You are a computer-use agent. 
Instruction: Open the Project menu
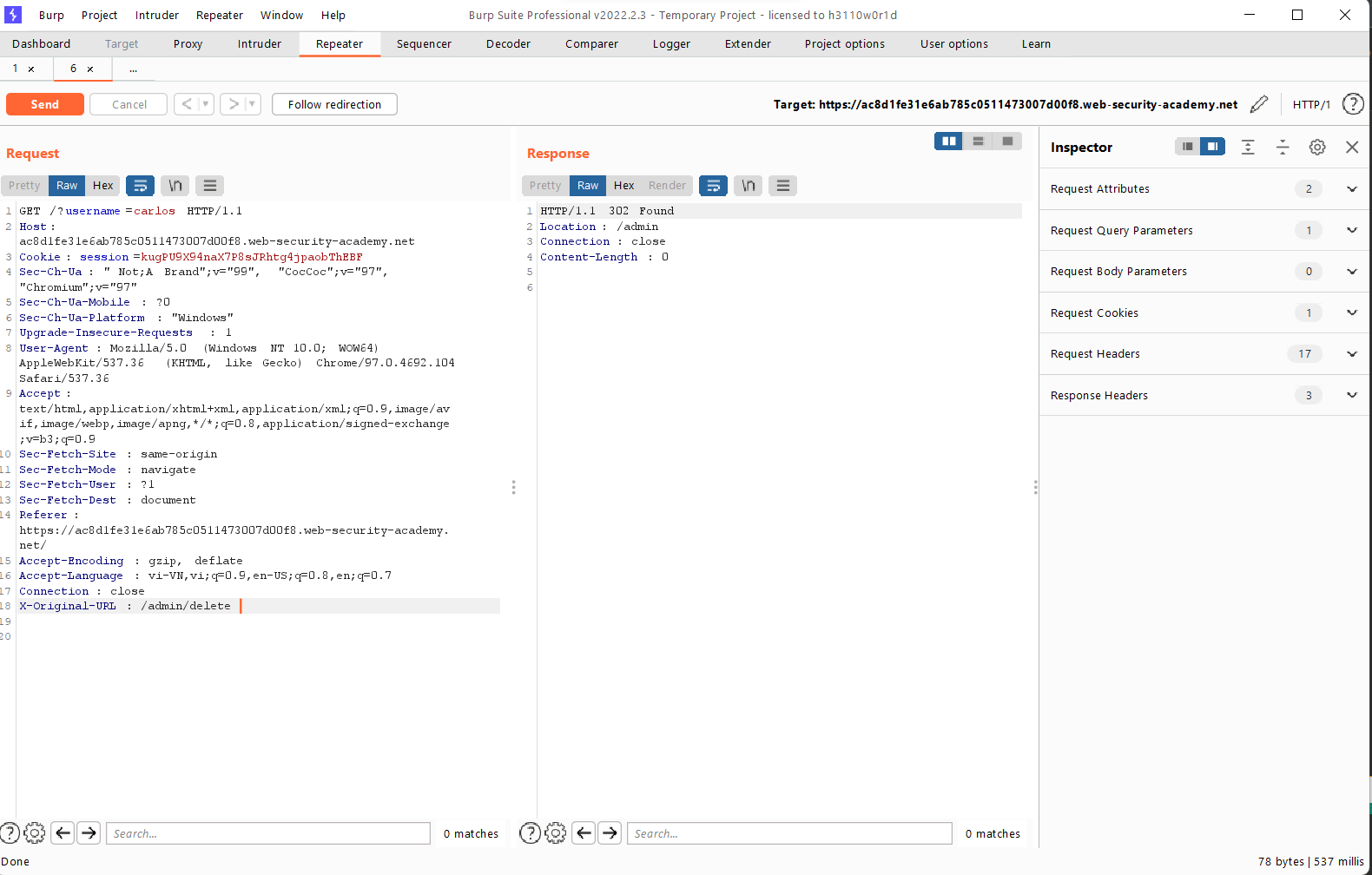click(99, 16)
